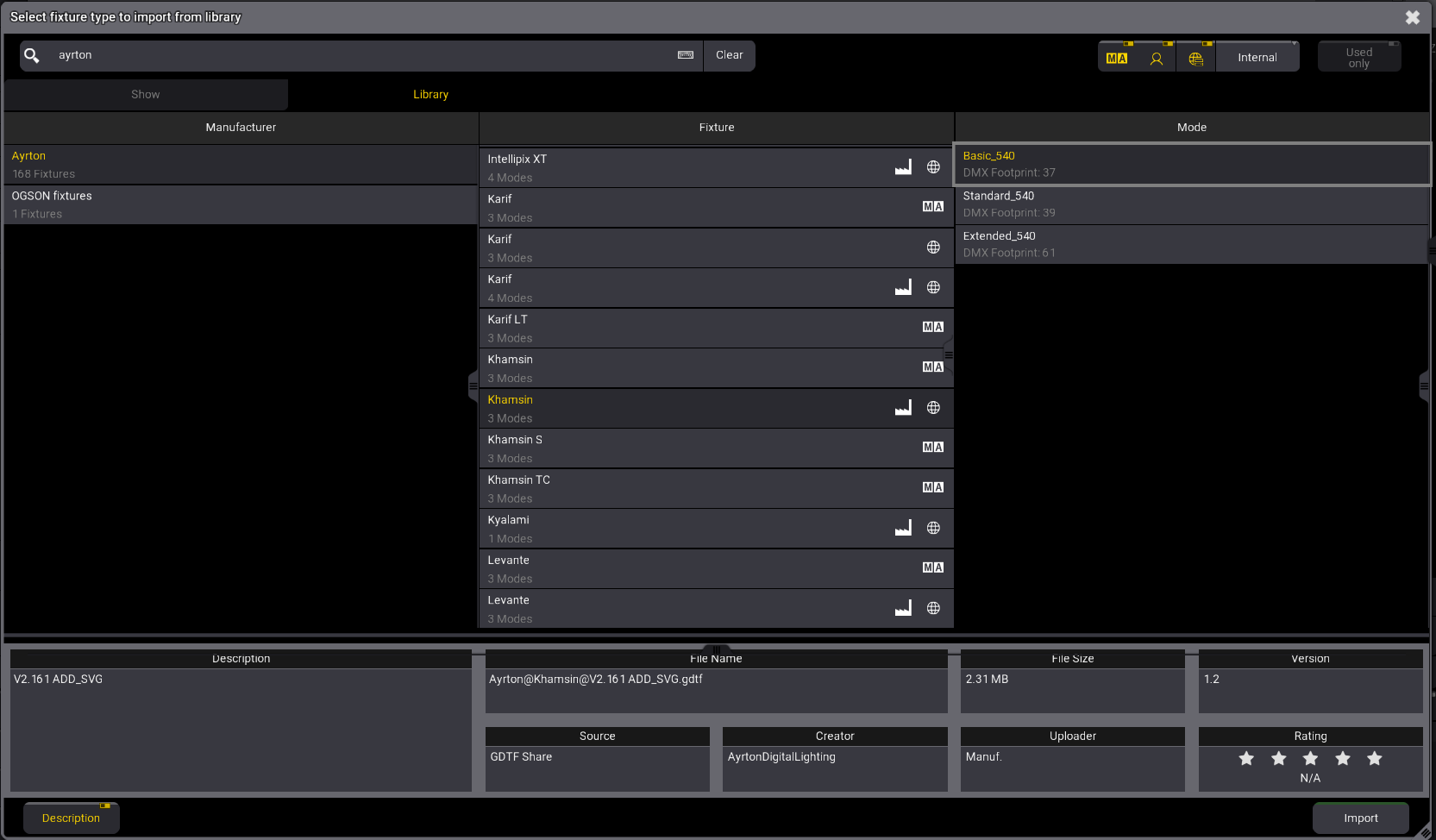The width and height of the screenshot is (1436, 840).
Task: Enable the Used only filter
Action: tap(1358, 58)
